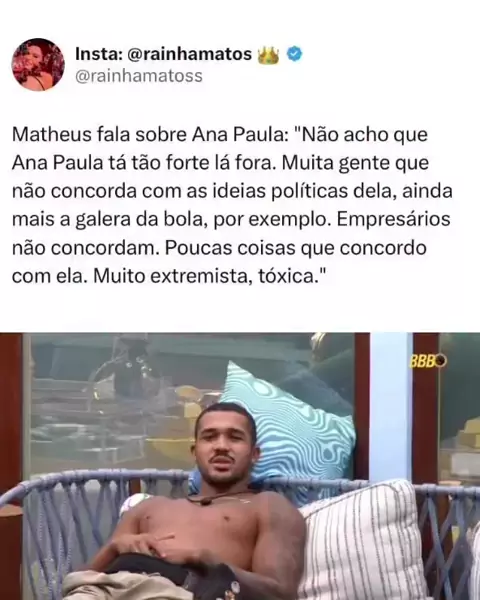480x600 pixels.
Task: Click the white striped cushion
Action: coord(363,540)
